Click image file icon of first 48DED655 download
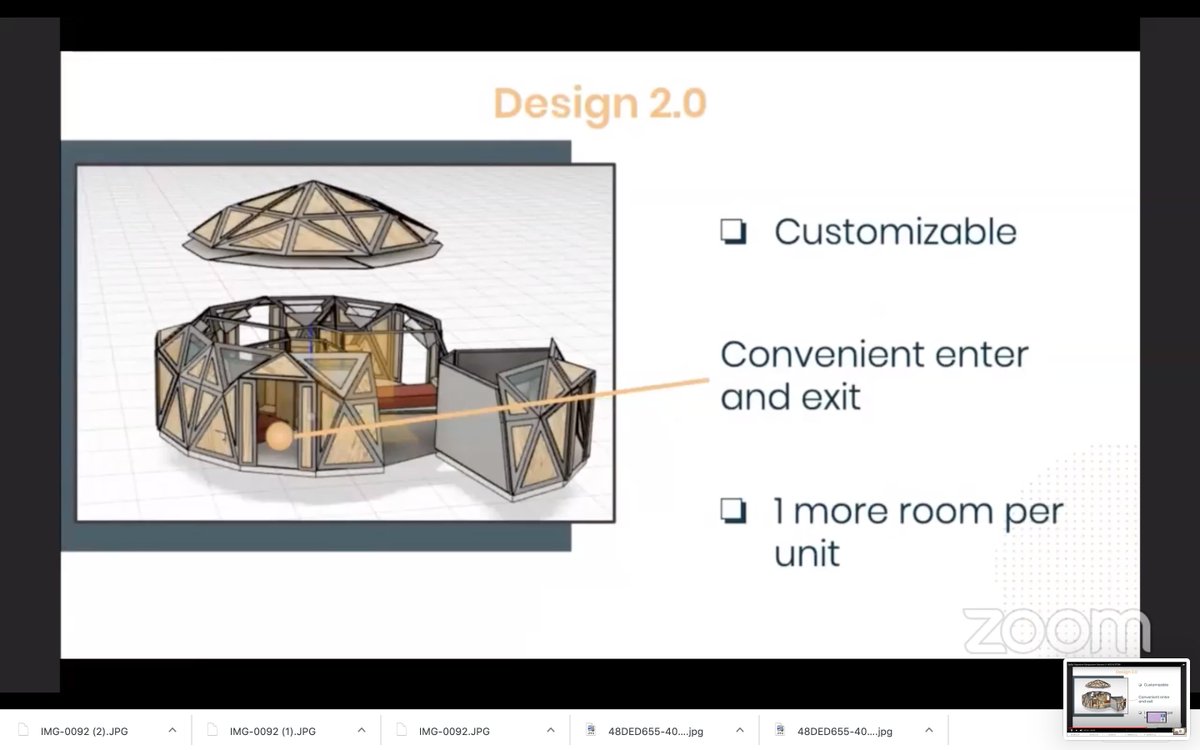The height and width of the screenshot is (750, 1200). [x=590, y=730]
